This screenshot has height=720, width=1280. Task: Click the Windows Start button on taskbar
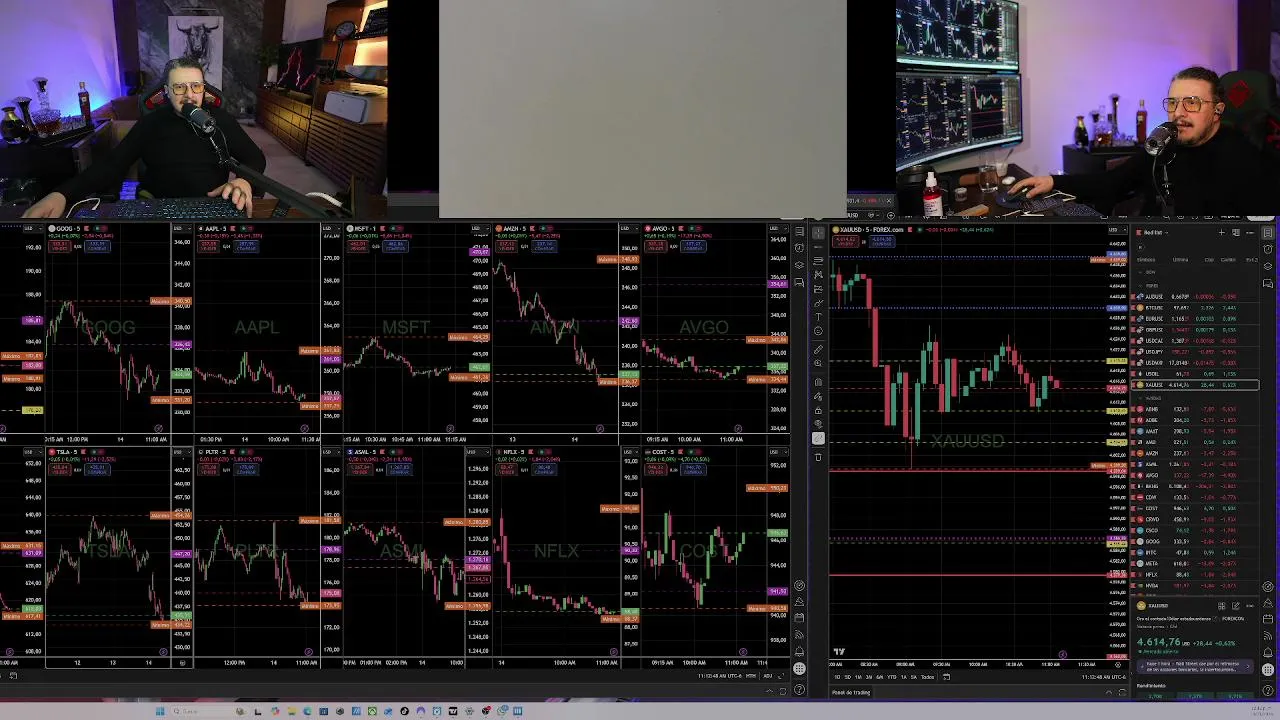tap(160, 711)
